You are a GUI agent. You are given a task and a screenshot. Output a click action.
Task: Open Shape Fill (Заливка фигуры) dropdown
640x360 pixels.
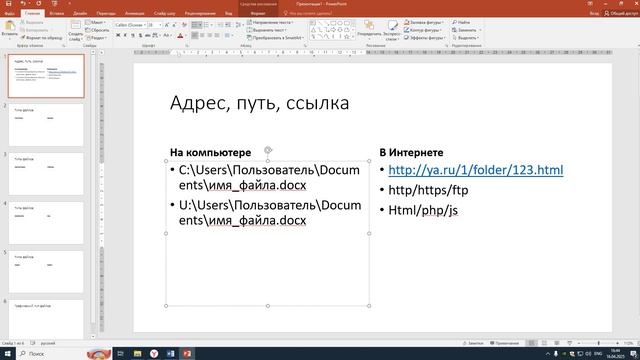click(x=424, y=22)
